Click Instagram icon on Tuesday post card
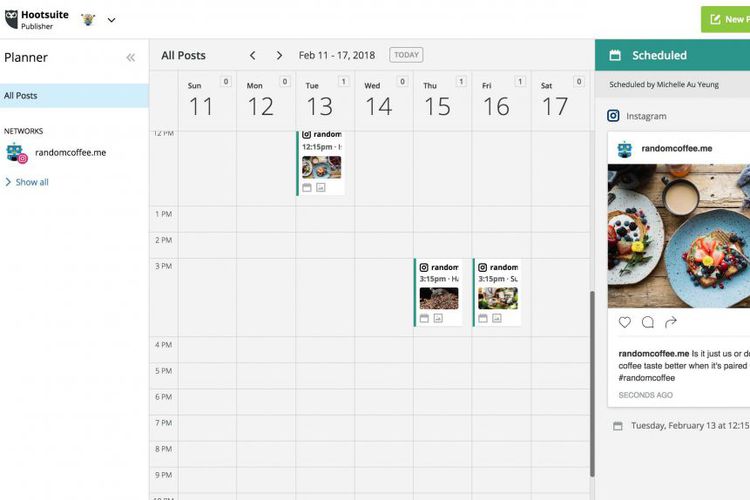The image size is (750, 500). (307, 134)
